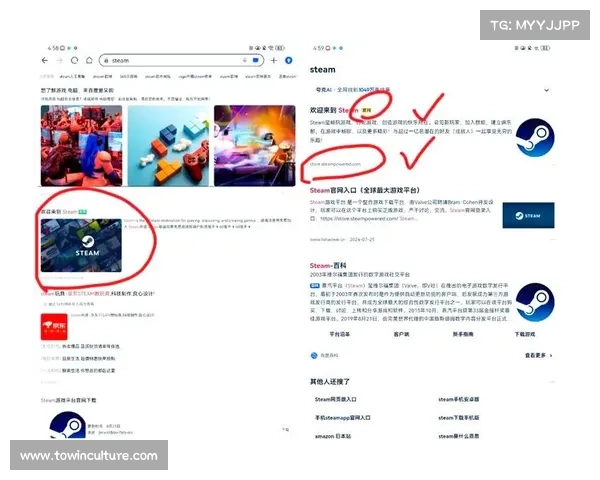Tap the round Steam logo in the 百科 card

[x=535, y=302]
